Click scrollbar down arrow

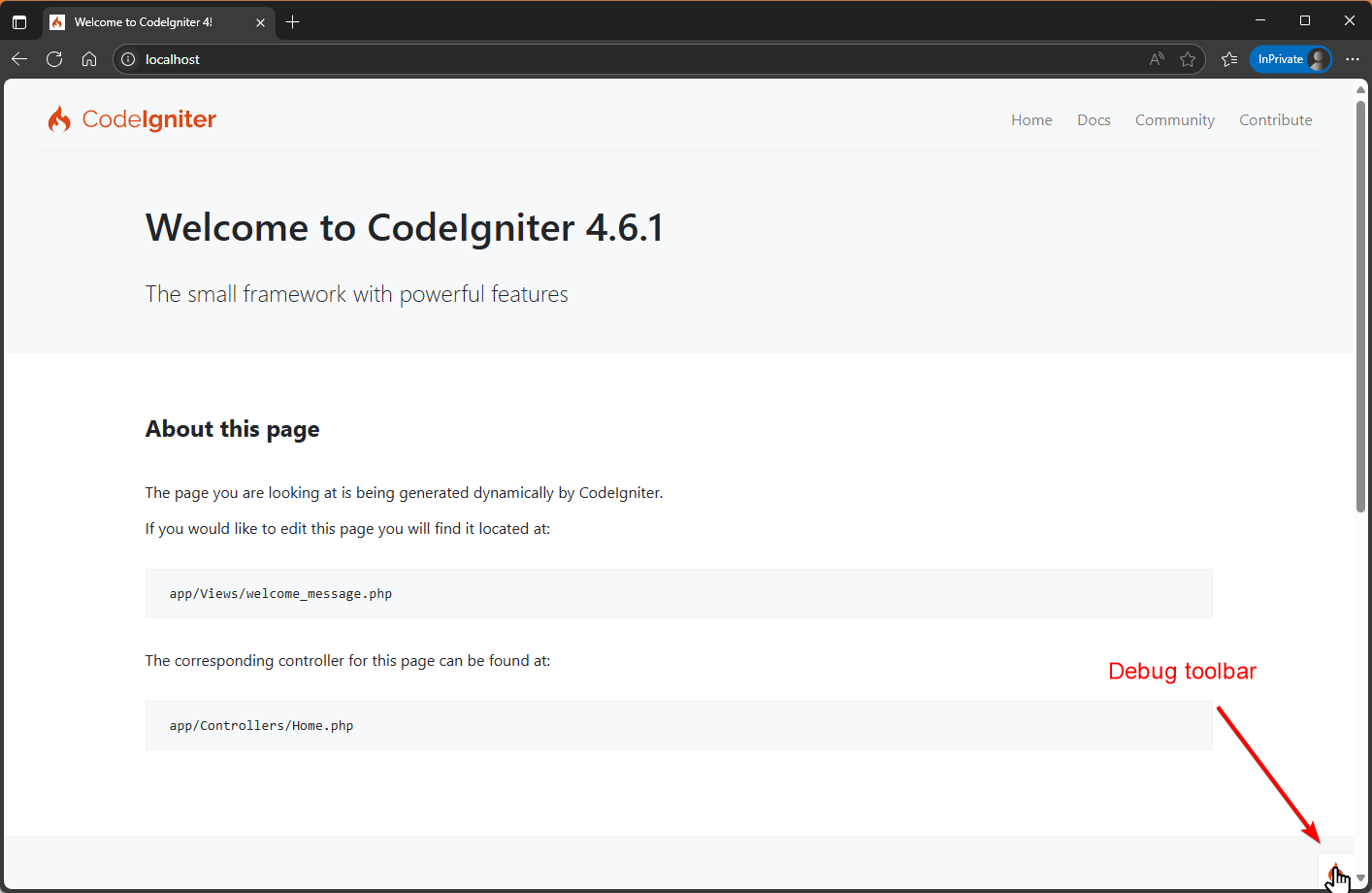tap(1360, 878)
